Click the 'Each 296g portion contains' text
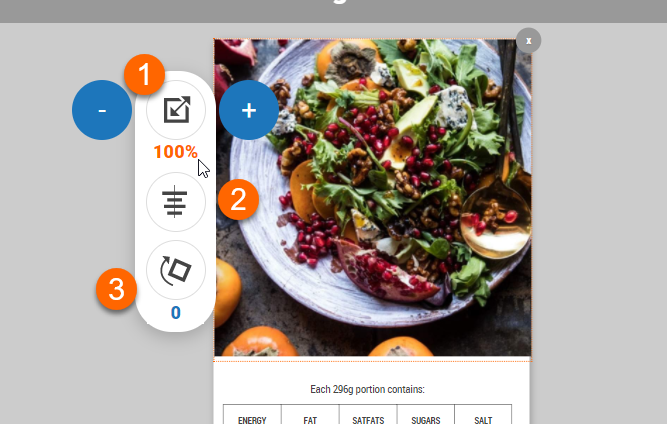 click(x=368, y=390)
